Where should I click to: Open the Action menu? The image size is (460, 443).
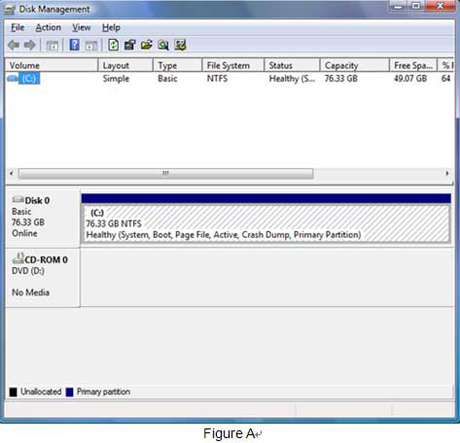coord(48,27)
